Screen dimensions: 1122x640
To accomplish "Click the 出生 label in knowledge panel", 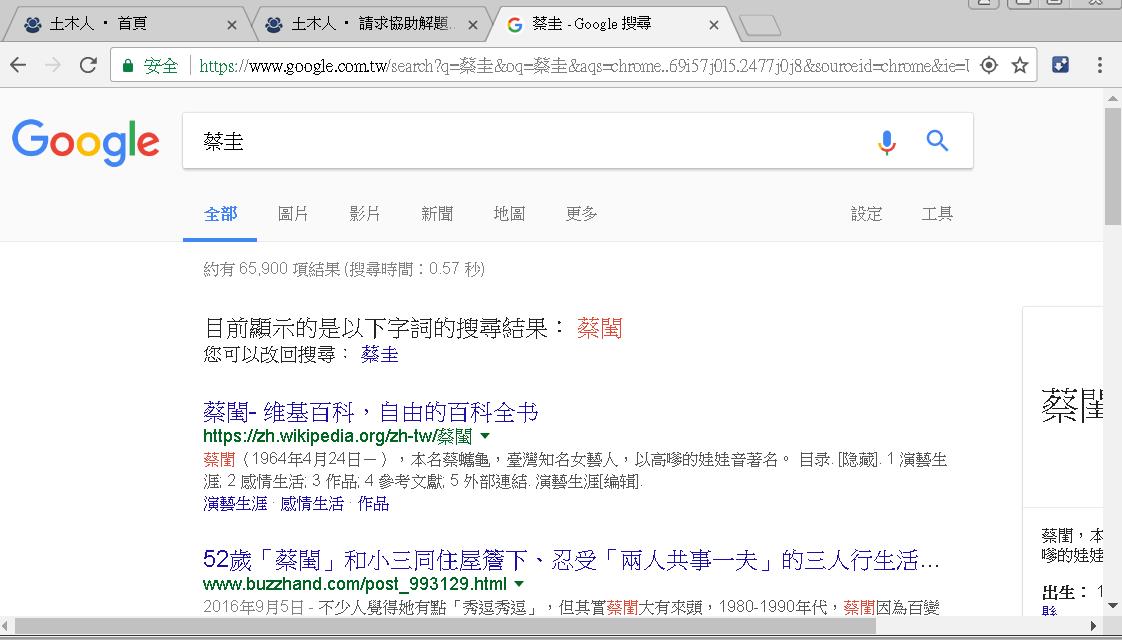I will [x=1063, y=592].
